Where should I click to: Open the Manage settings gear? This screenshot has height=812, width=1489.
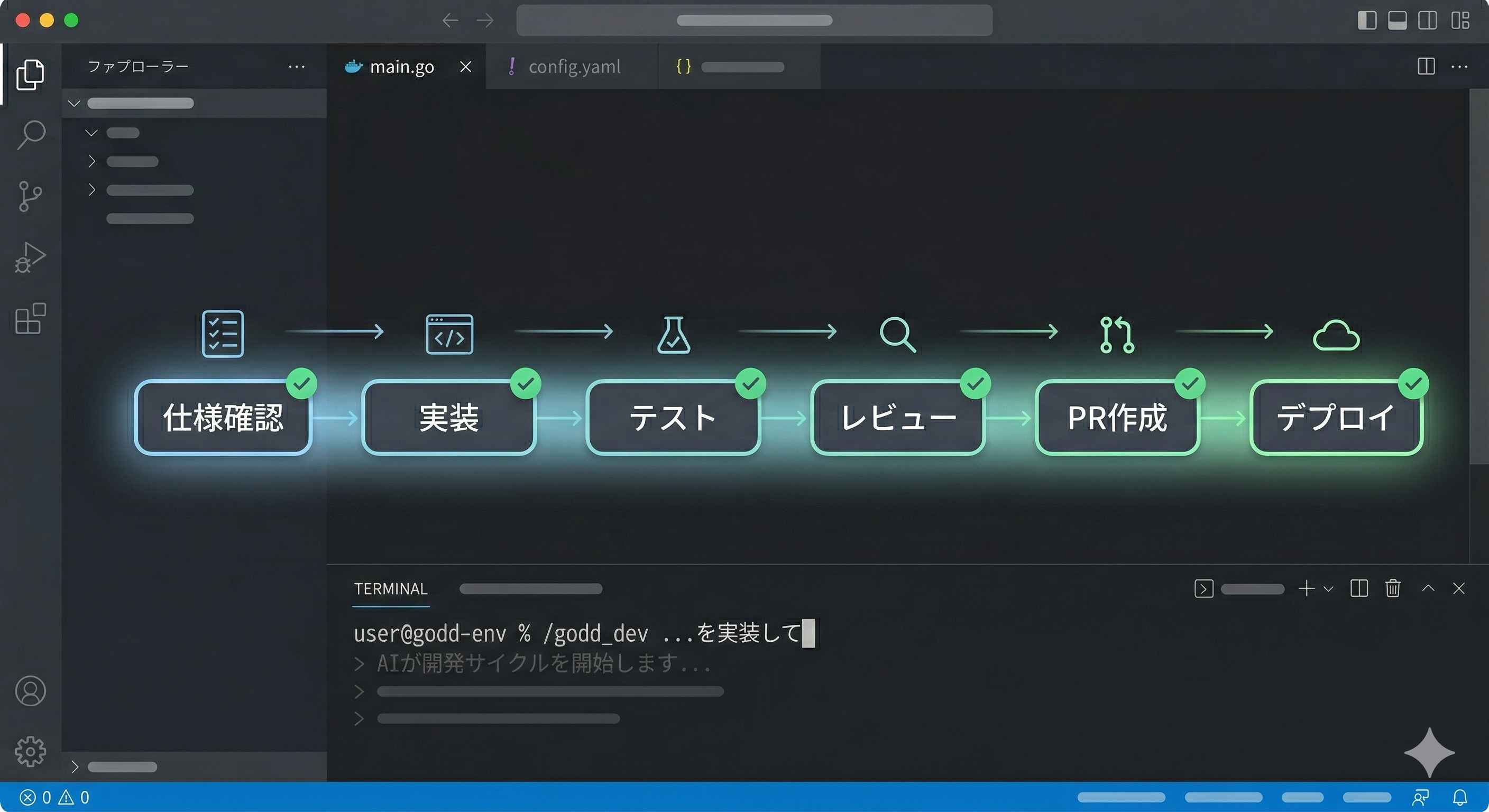30,751
